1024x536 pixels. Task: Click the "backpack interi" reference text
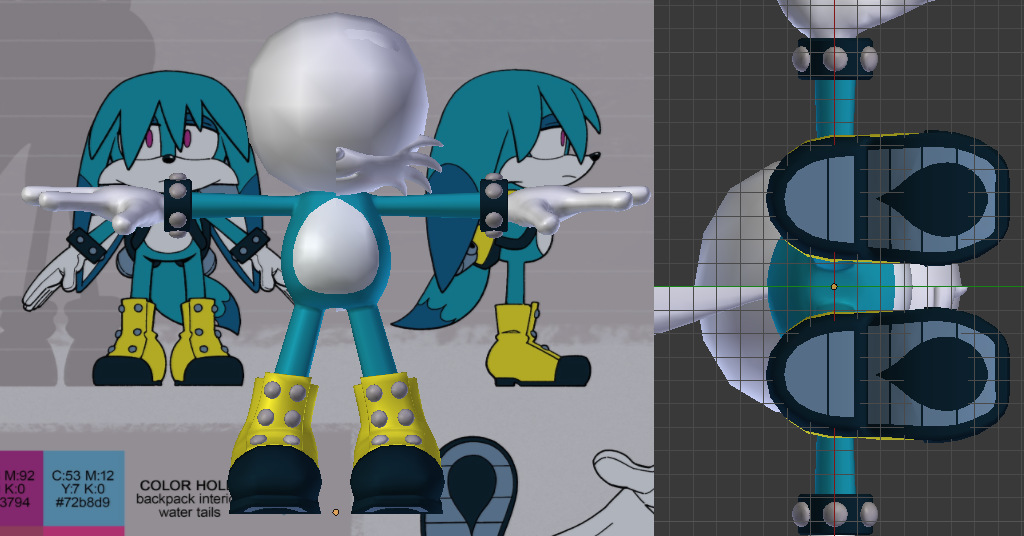pos(184,499)
